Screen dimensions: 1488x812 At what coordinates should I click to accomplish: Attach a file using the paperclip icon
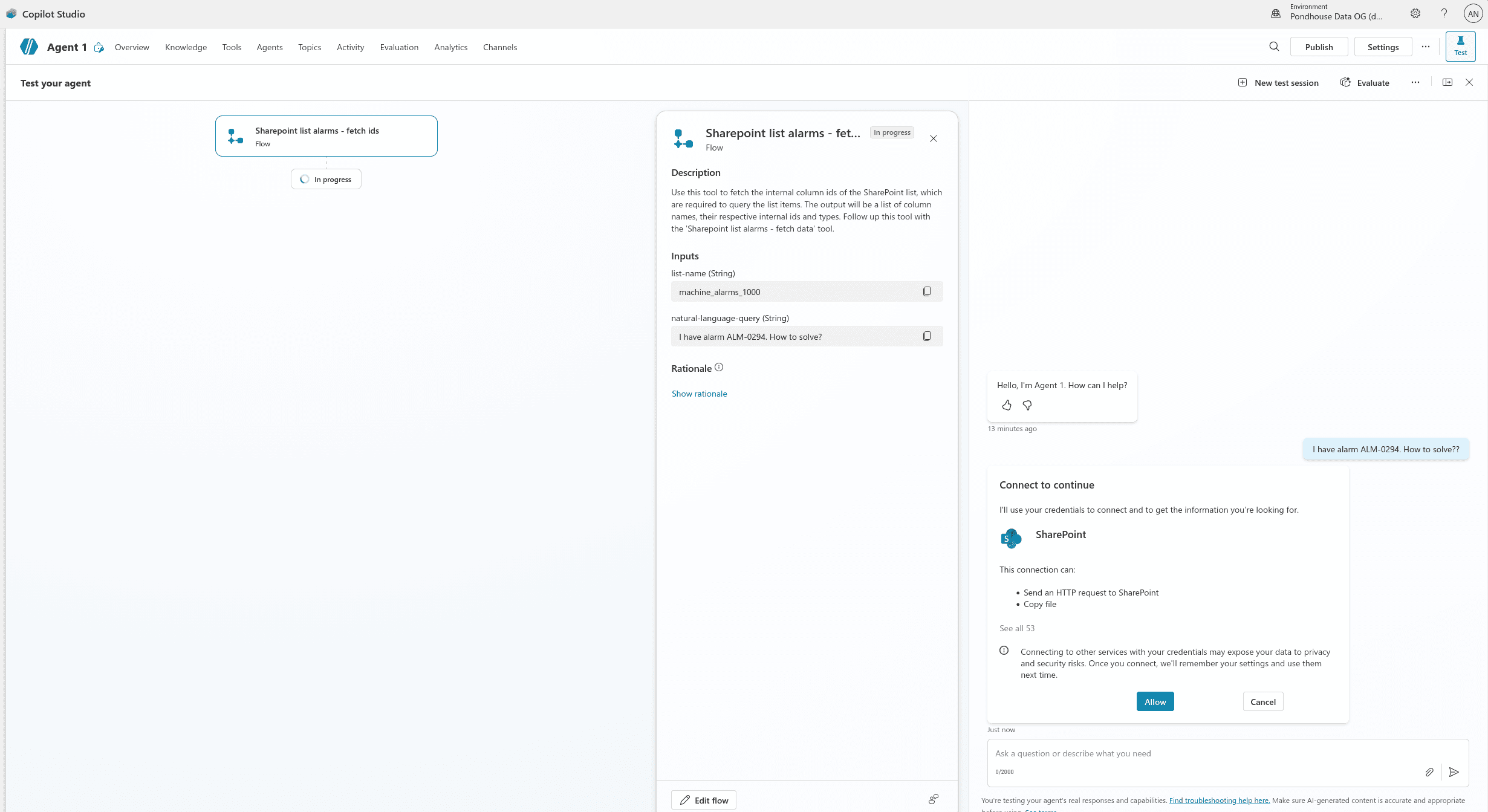[x=1429, y=772]
